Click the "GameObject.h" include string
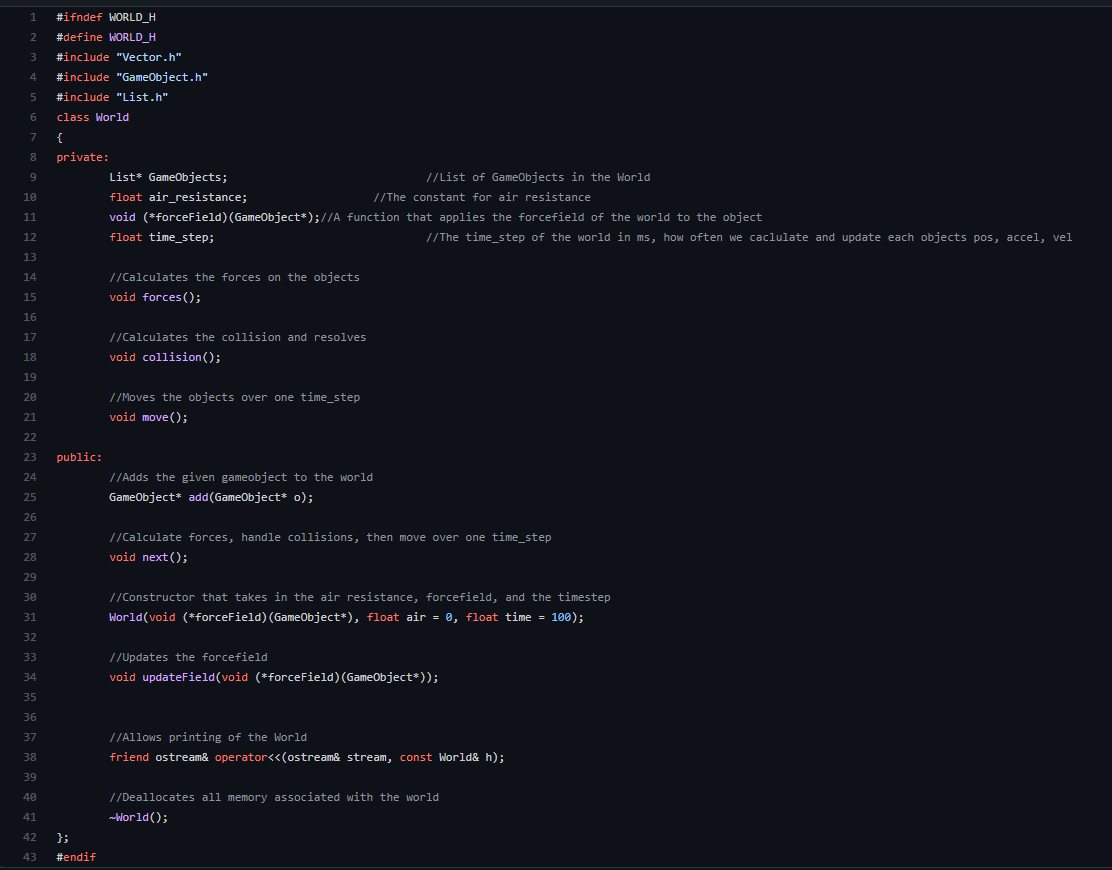 [x=162, y=77]
